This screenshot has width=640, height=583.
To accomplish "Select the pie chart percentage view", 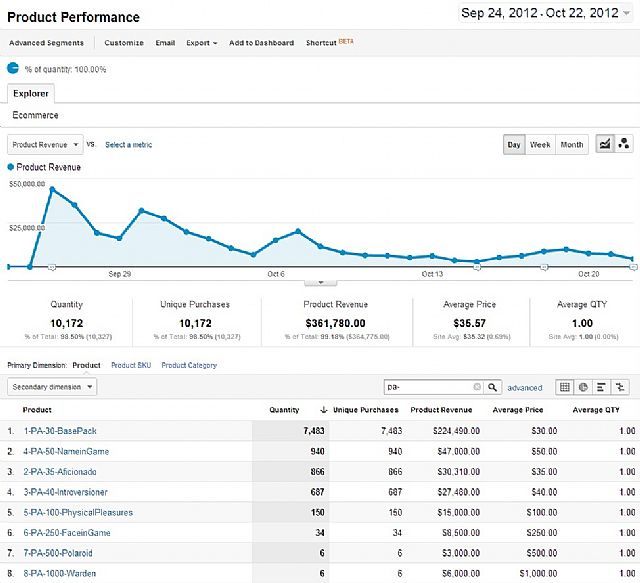I will pos(583,386).
